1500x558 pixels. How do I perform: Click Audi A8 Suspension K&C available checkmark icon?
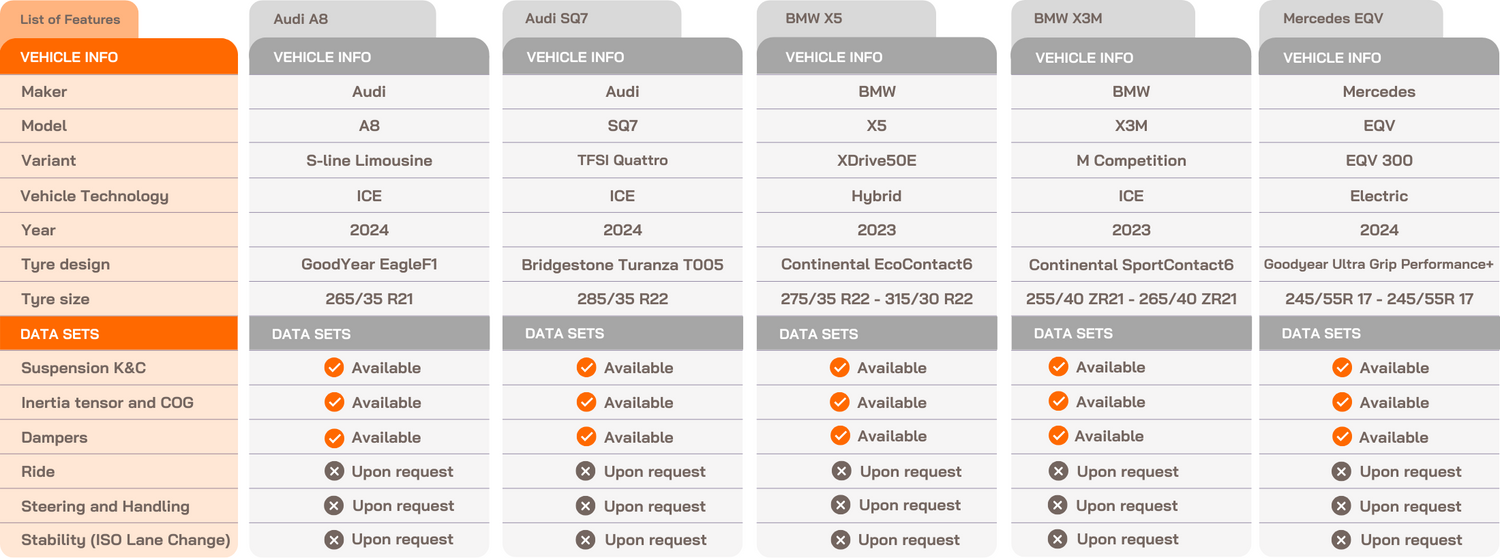click(334, 368)
